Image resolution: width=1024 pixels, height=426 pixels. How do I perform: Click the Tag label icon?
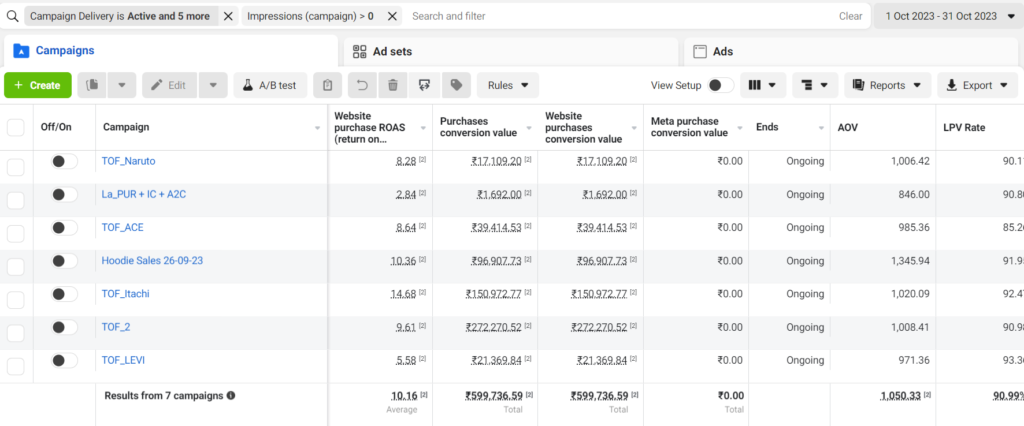pos(456,85)
